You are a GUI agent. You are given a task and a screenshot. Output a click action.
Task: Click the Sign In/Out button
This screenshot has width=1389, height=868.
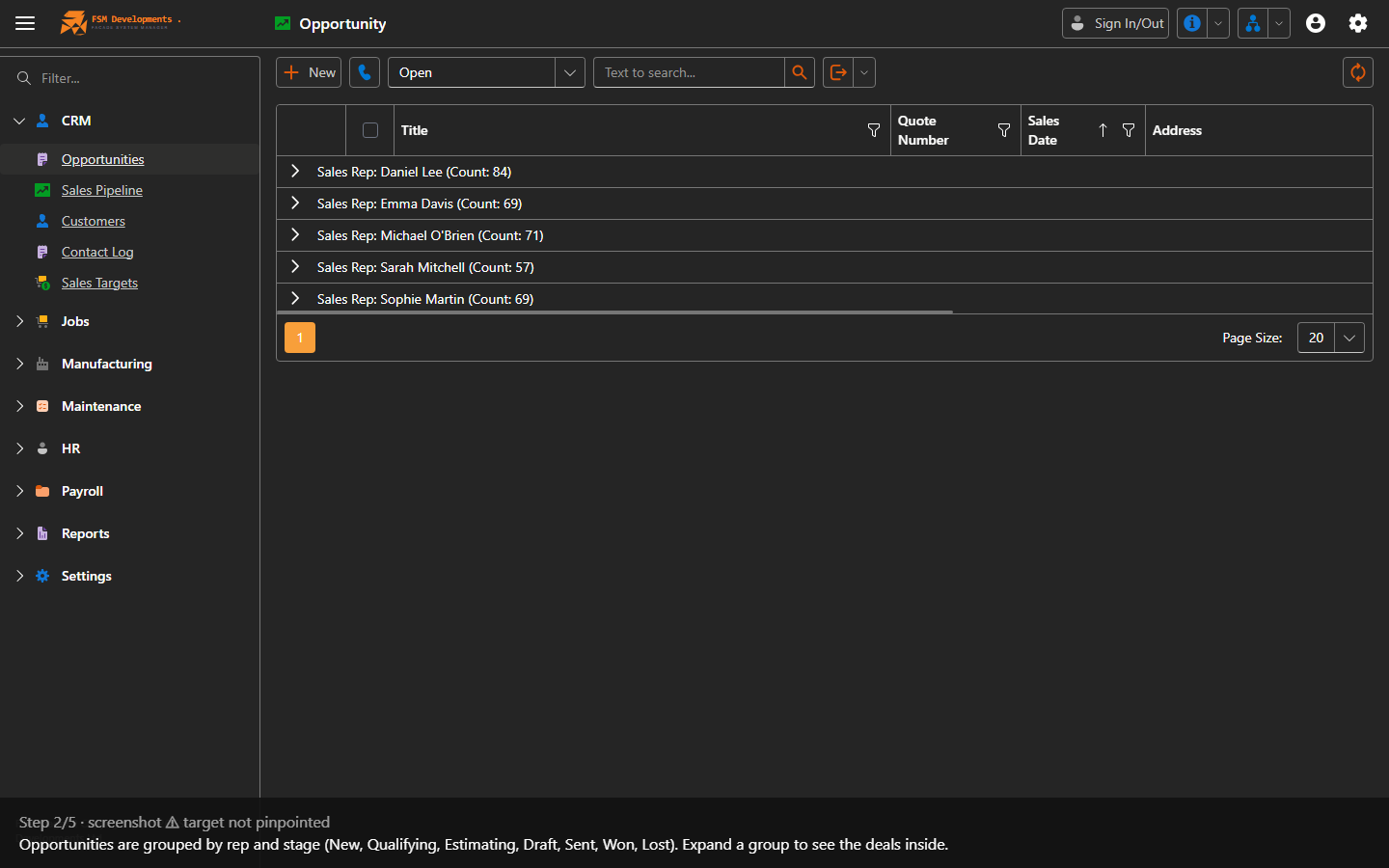tap(1115, 23)
